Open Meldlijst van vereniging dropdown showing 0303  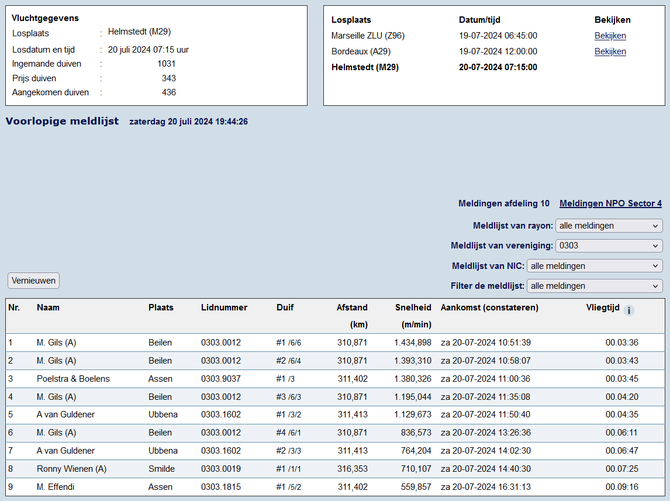[x=609, y=246]
